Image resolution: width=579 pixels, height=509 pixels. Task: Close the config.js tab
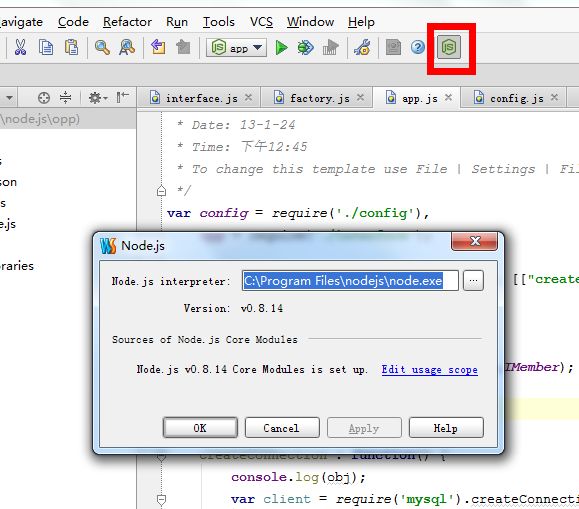point(554,98)
